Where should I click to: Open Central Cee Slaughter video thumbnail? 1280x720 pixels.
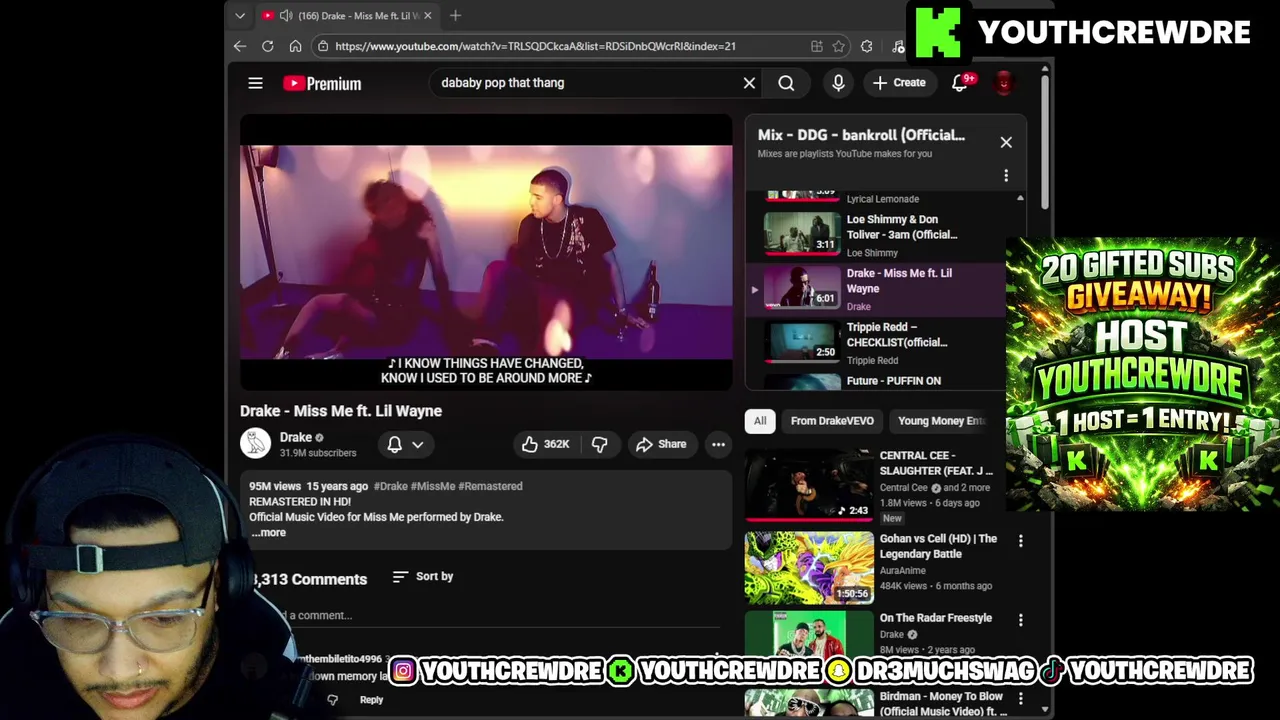click(x=809, y=484)
